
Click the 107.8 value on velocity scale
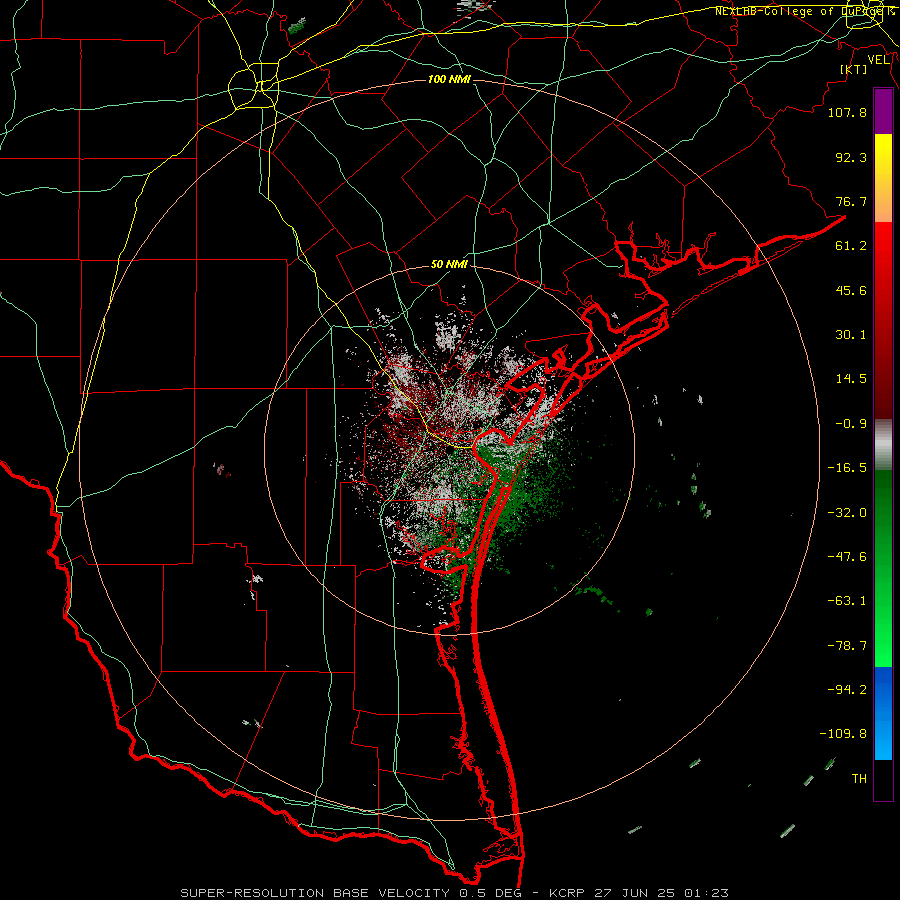(847, 112)
